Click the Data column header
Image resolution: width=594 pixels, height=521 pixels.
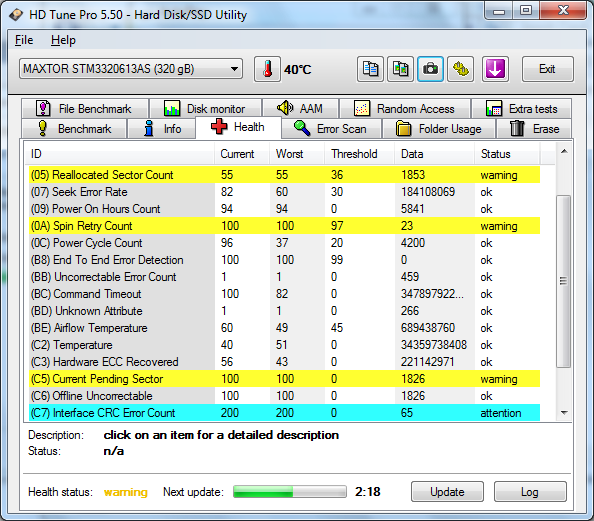coord(435,154)
